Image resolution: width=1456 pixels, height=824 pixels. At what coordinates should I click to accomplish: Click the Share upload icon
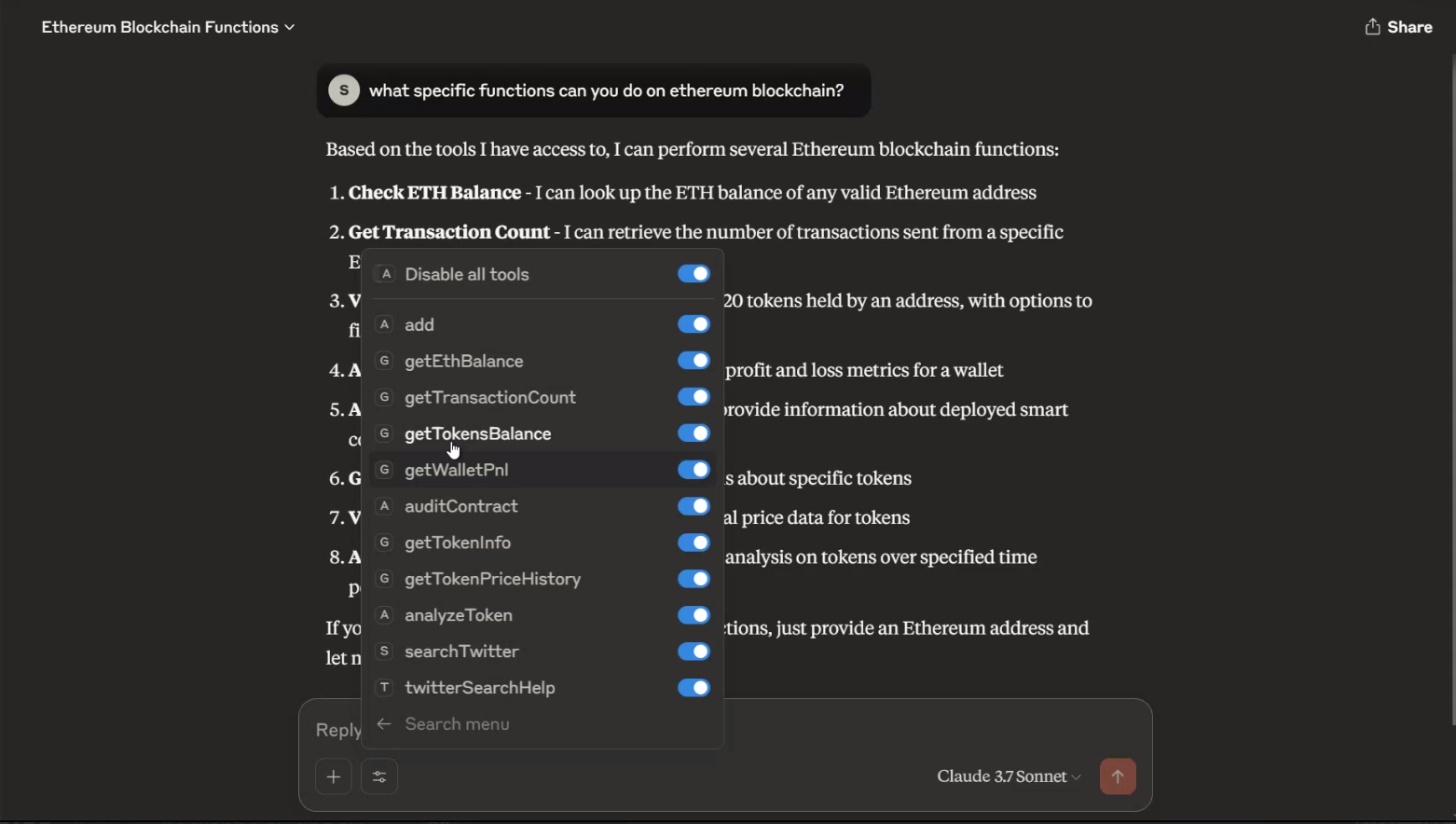1372,27
